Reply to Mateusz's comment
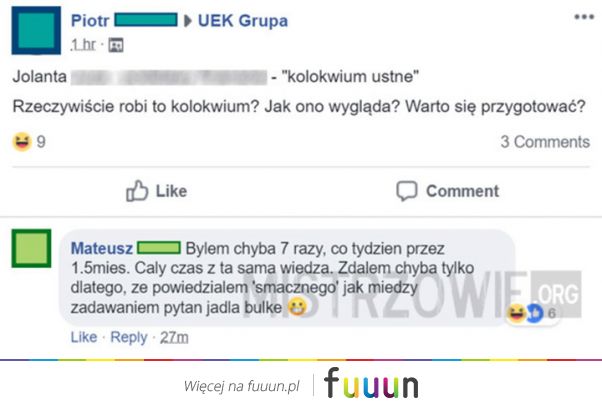The width and height of the screenshot is (602, 404). click(129, 337)
